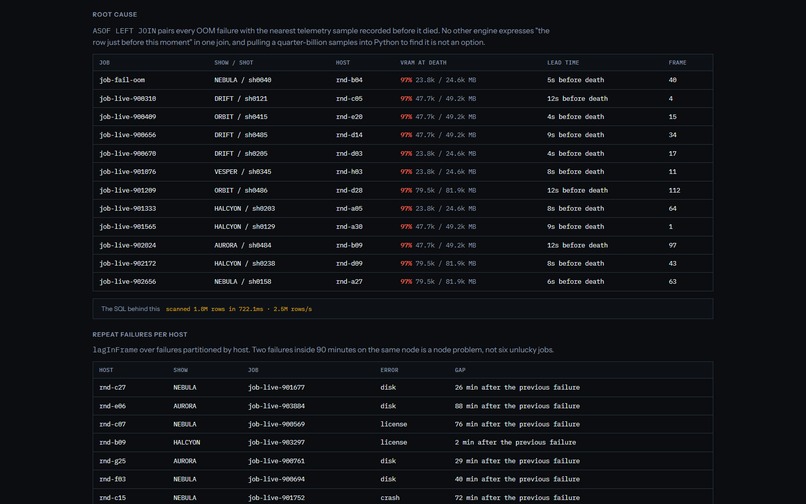Click host 'rnd-g25' cell
Image resolution: width=806 pixels, height=504 pixels.
[113, 461]
